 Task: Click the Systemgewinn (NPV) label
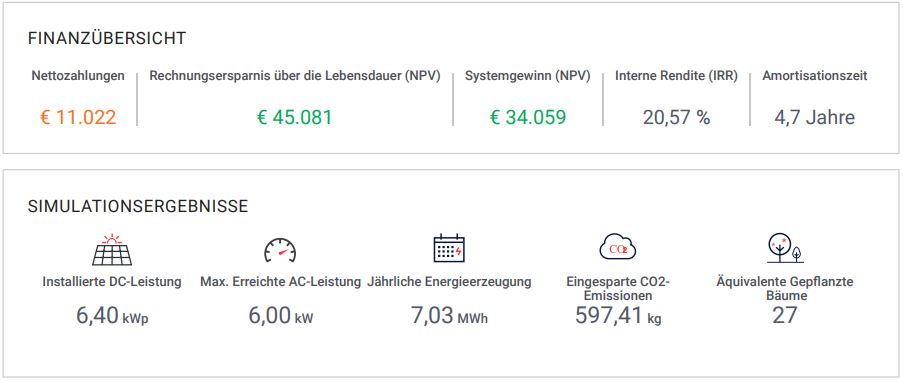528,75
